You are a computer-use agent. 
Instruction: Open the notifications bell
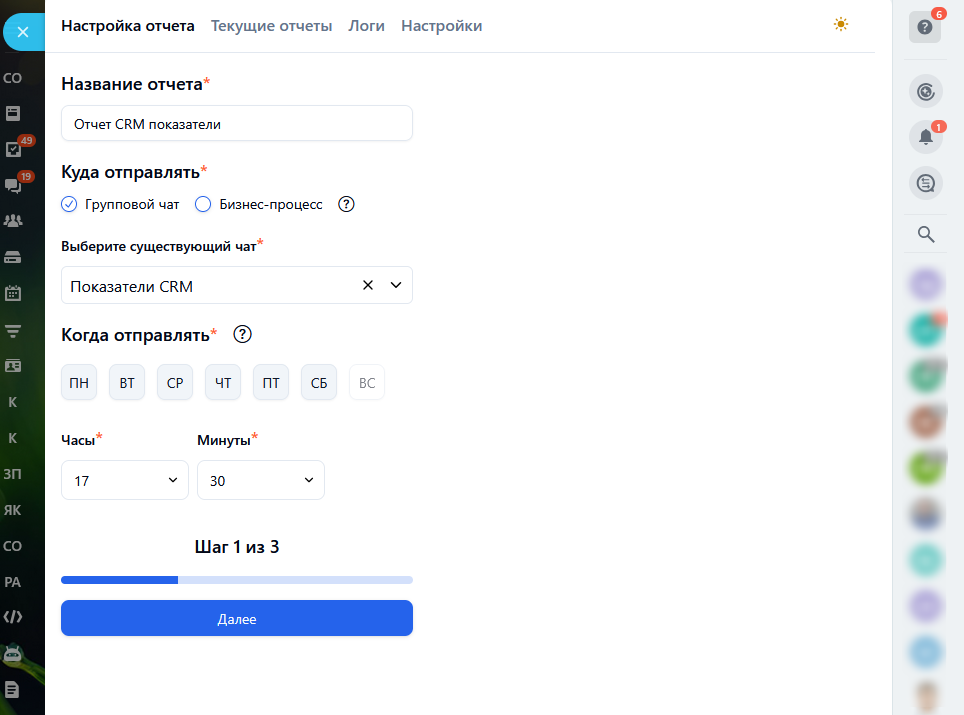tap(925, 137)
